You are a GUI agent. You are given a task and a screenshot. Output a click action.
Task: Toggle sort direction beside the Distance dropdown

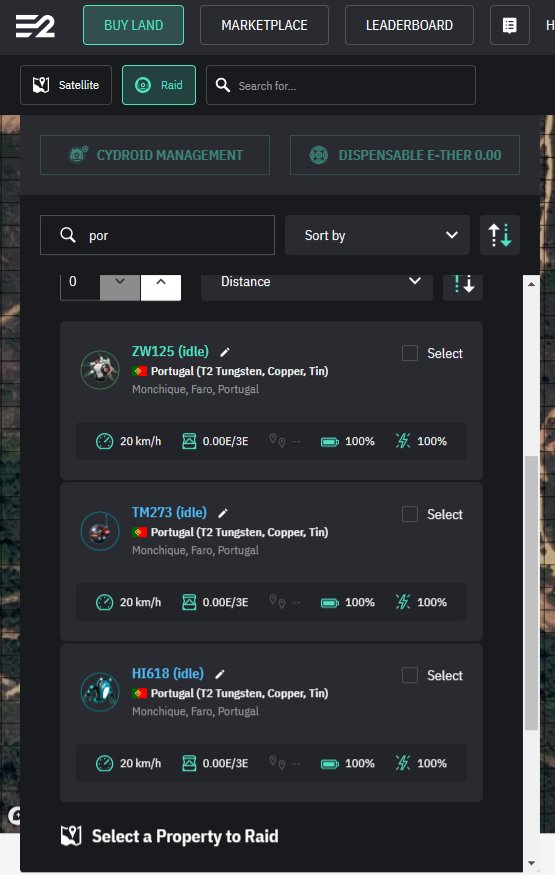(x=463, y=286)
